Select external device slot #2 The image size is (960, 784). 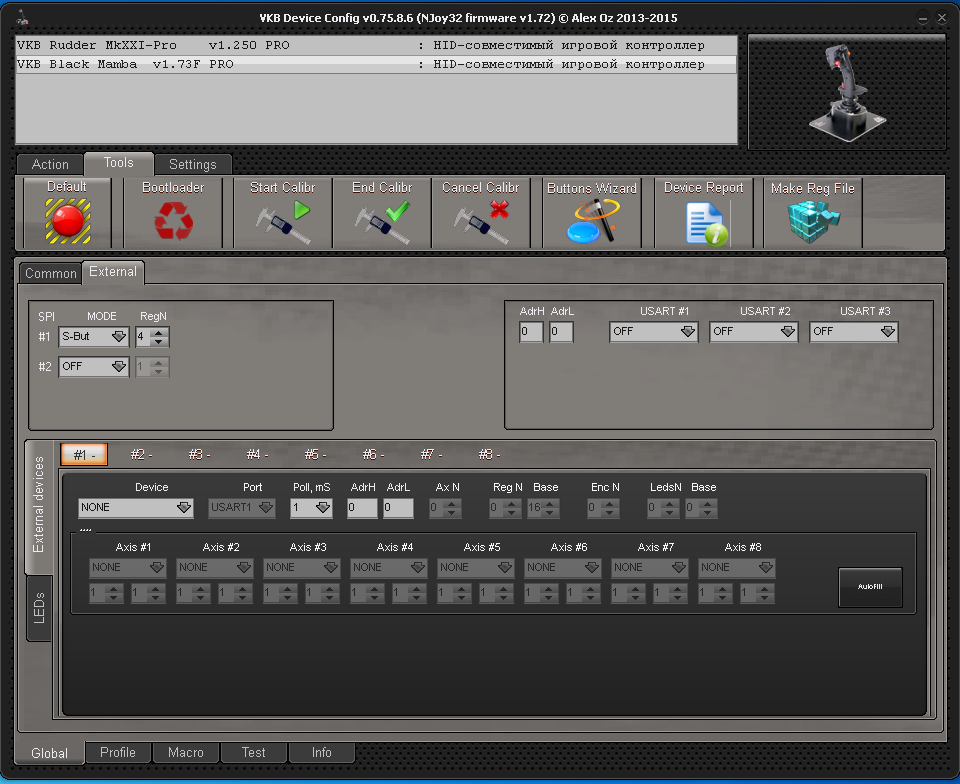141,455
